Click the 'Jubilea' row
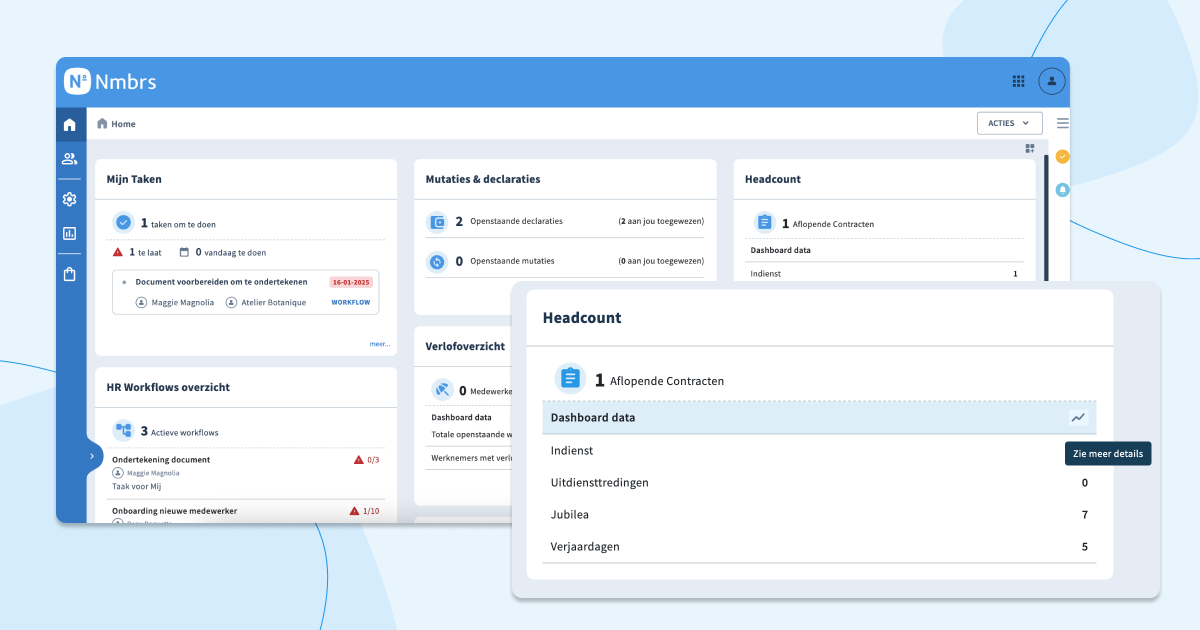The width and height of the screenshot is (1200, 630). coord(819,515)
